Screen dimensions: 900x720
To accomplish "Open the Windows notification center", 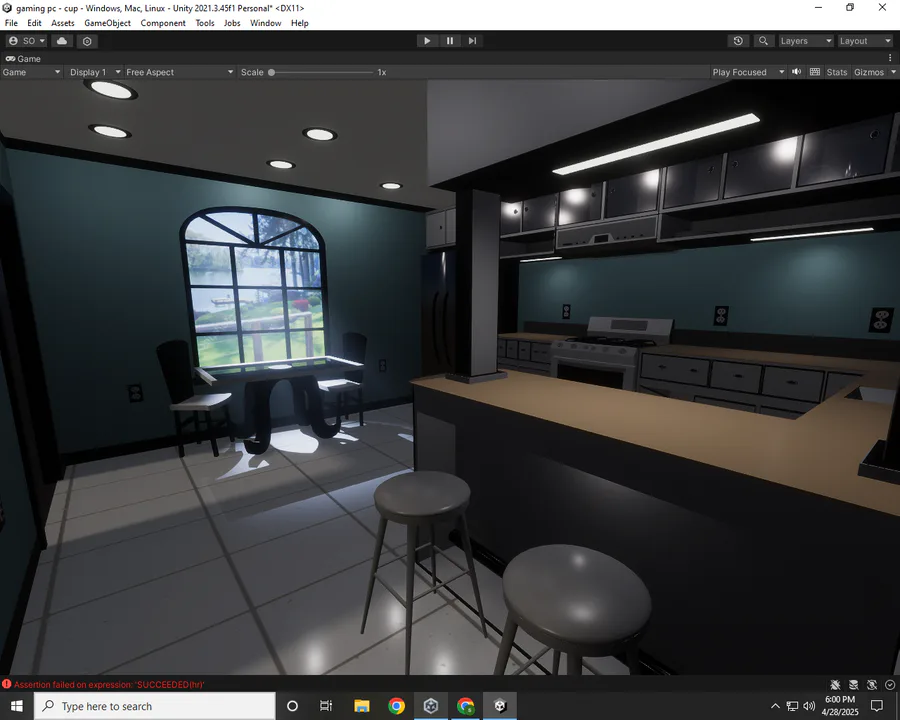I will point(877,706).
